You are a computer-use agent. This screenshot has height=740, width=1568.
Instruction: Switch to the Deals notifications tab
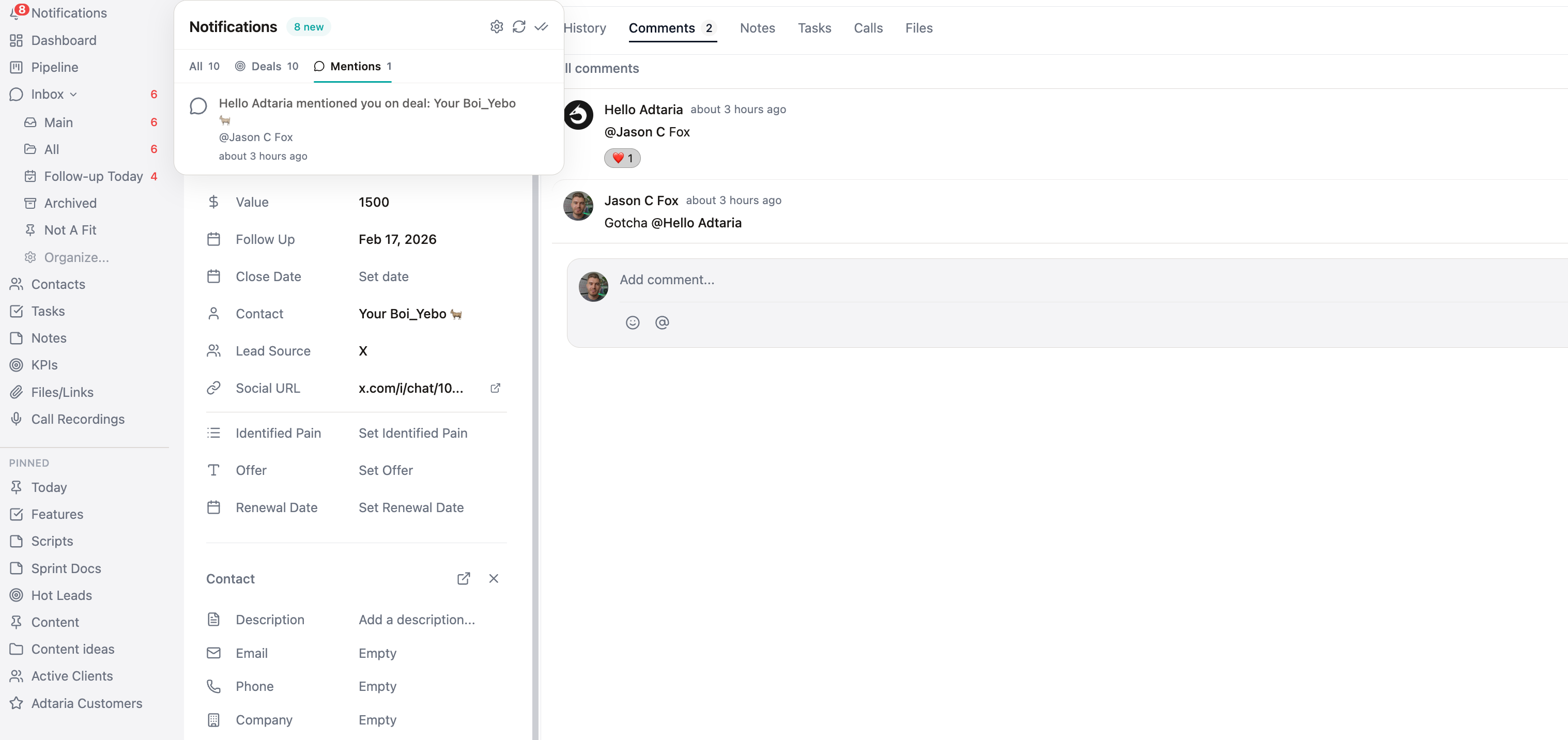(267, 66)
